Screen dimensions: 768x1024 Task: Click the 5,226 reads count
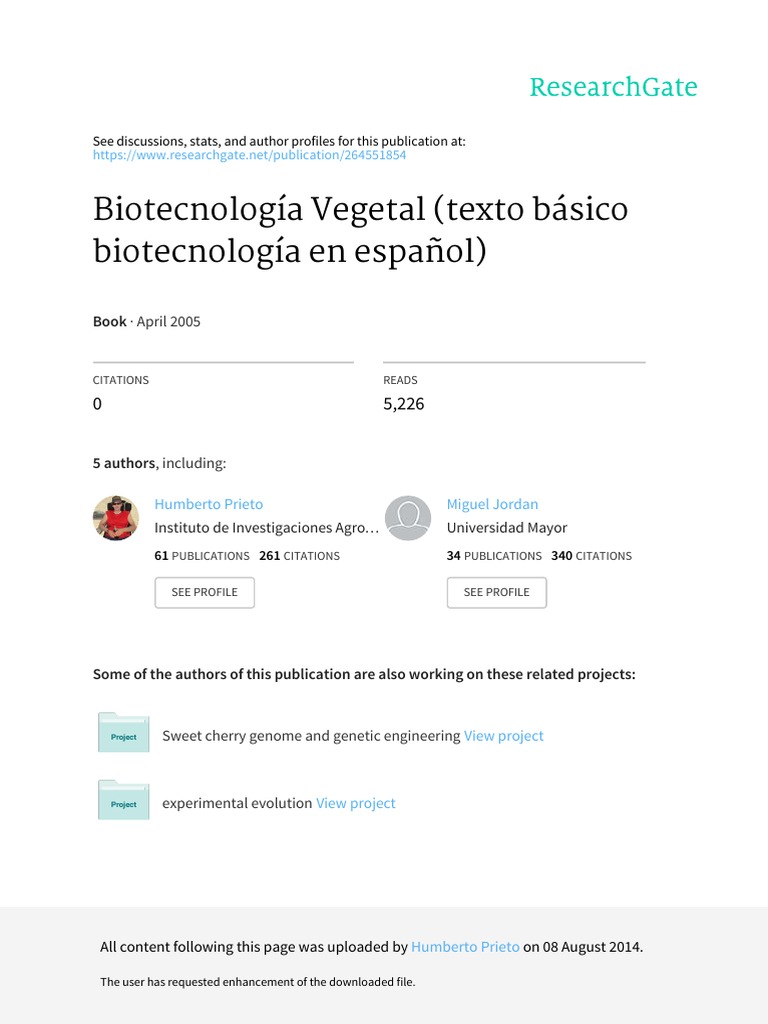(x=404, y=404)
